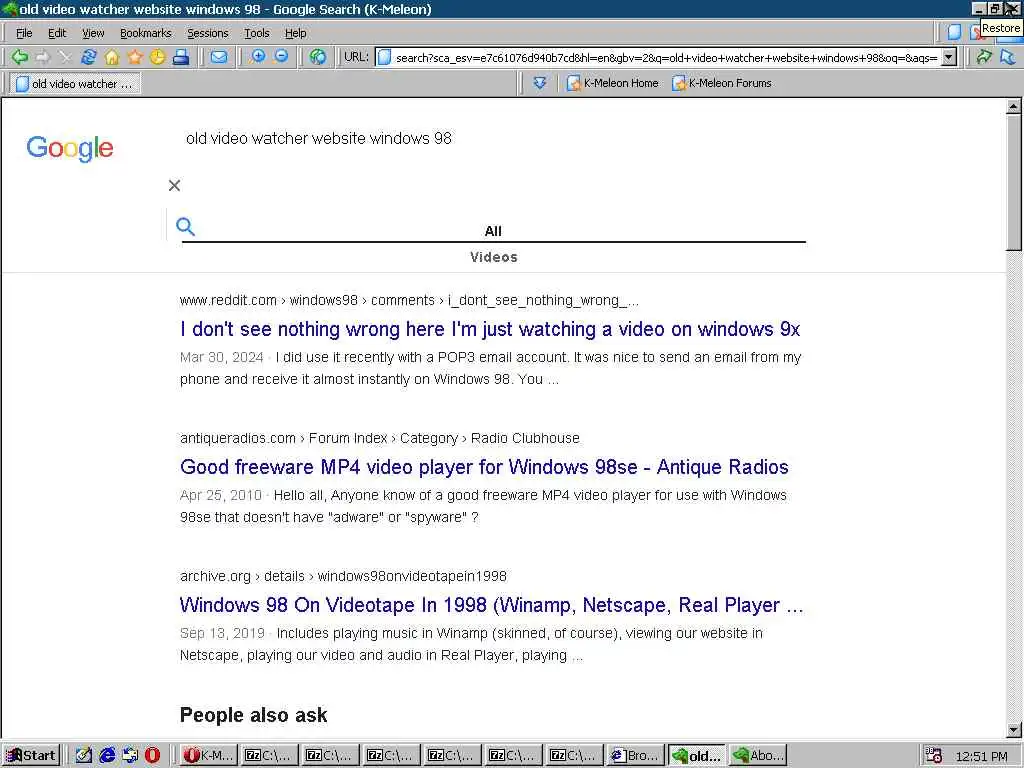Open the Help menu
1024x768 pixels.
click(x=295, y=33)
